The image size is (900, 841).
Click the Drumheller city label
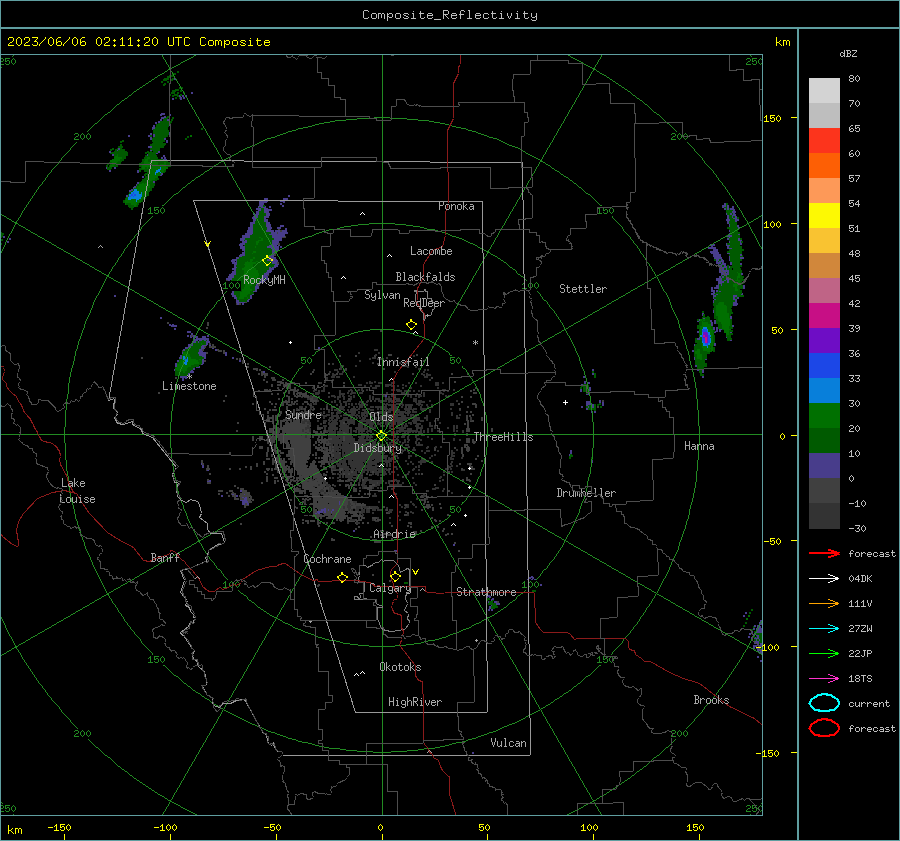pos(586,493)
